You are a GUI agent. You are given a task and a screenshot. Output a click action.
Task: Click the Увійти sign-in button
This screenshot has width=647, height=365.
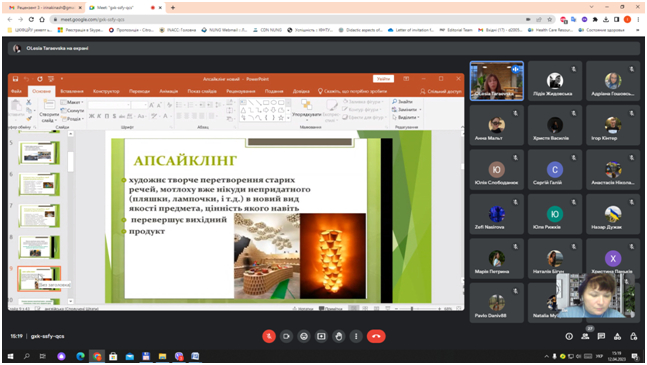point(383,79)
